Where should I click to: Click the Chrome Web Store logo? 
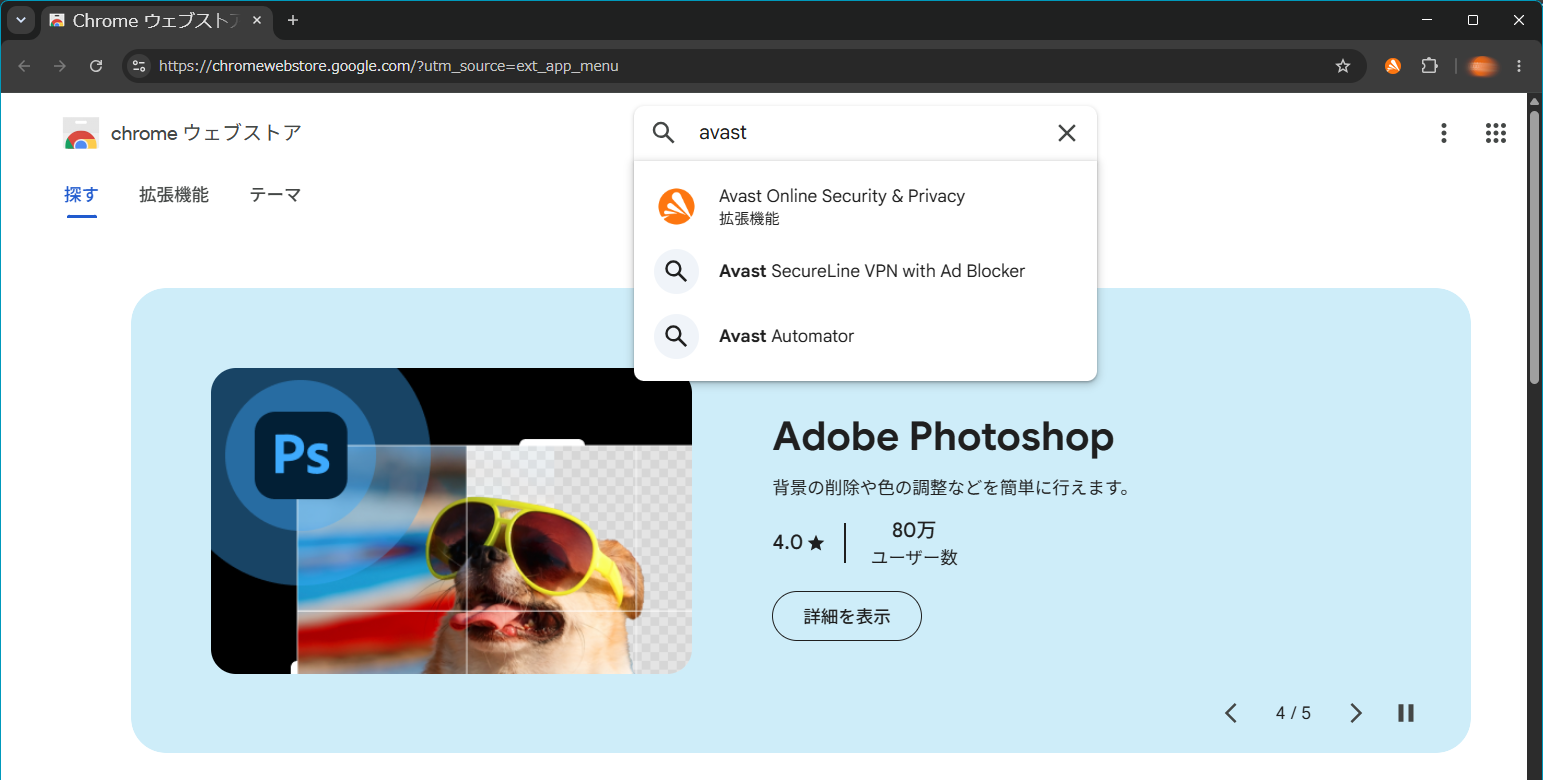pos(81,133)
